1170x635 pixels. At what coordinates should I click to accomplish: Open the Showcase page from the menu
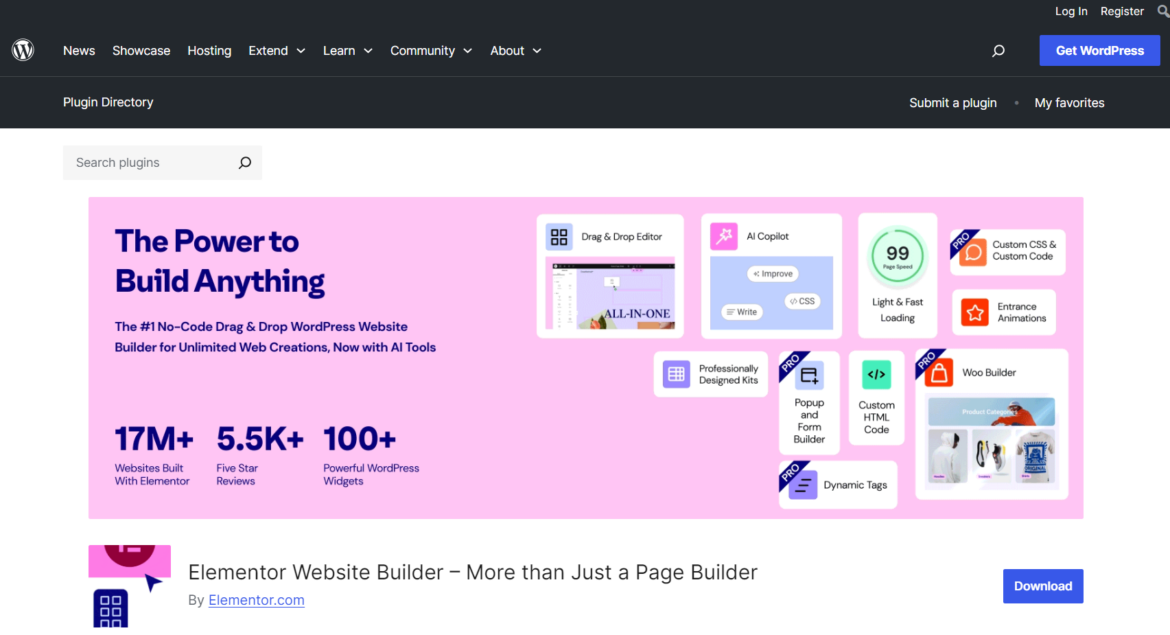click(x=141, y=50)
